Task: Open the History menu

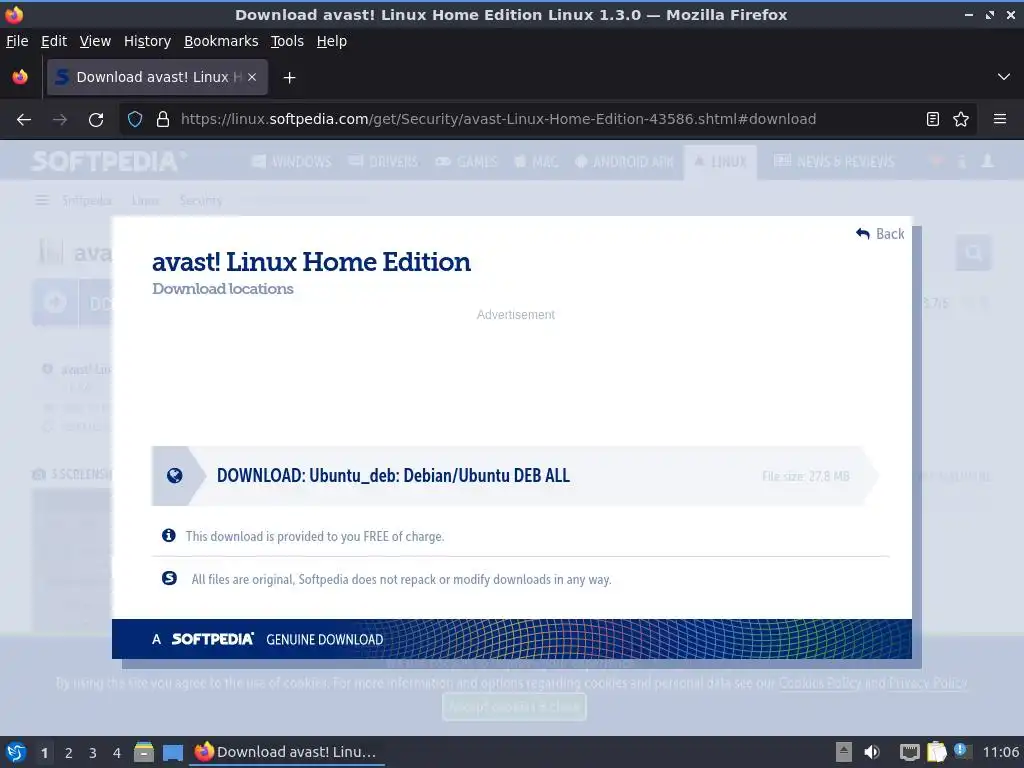Action: click(x=147, y=41)
